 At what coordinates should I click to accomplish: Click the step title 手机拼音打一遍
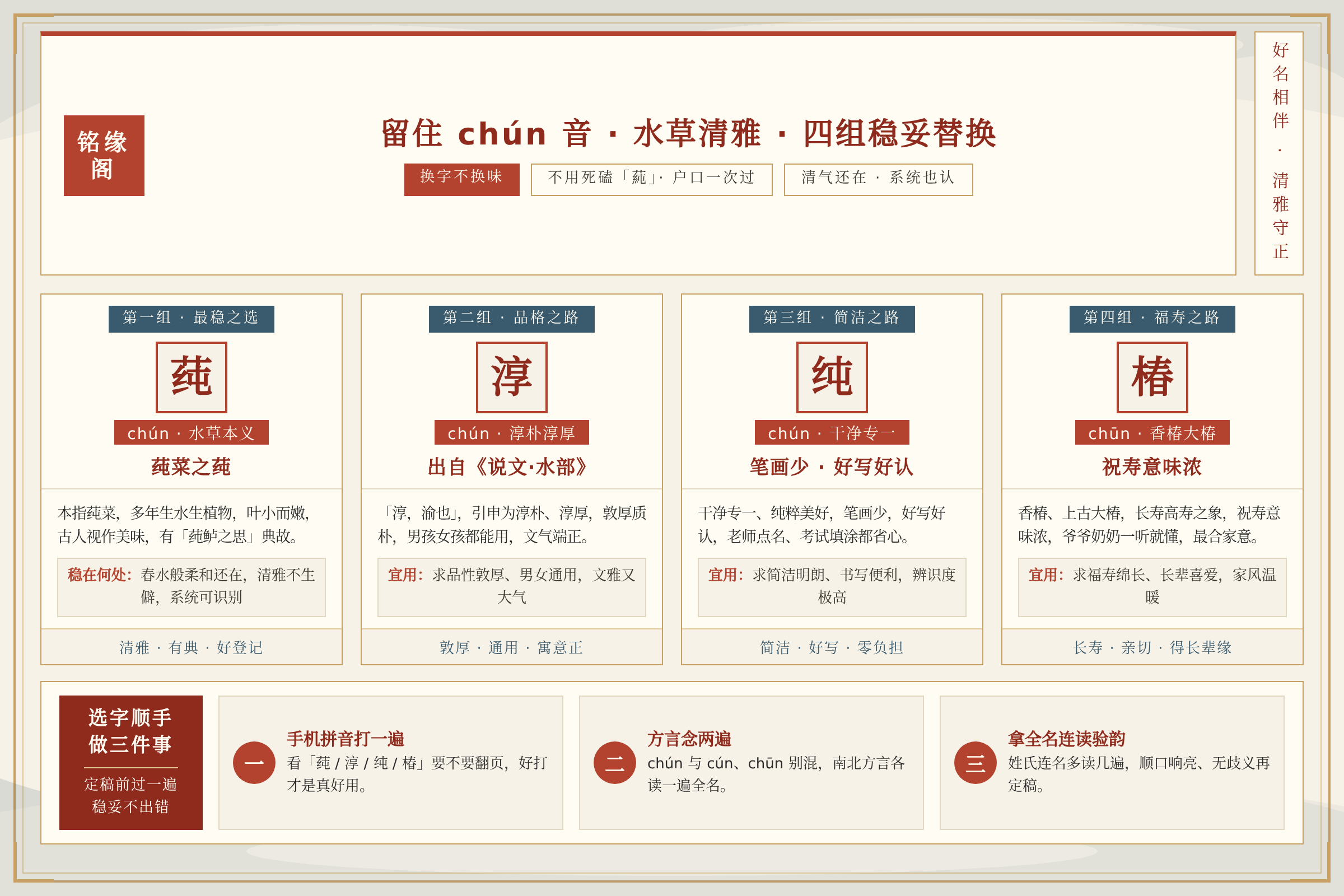346,739
